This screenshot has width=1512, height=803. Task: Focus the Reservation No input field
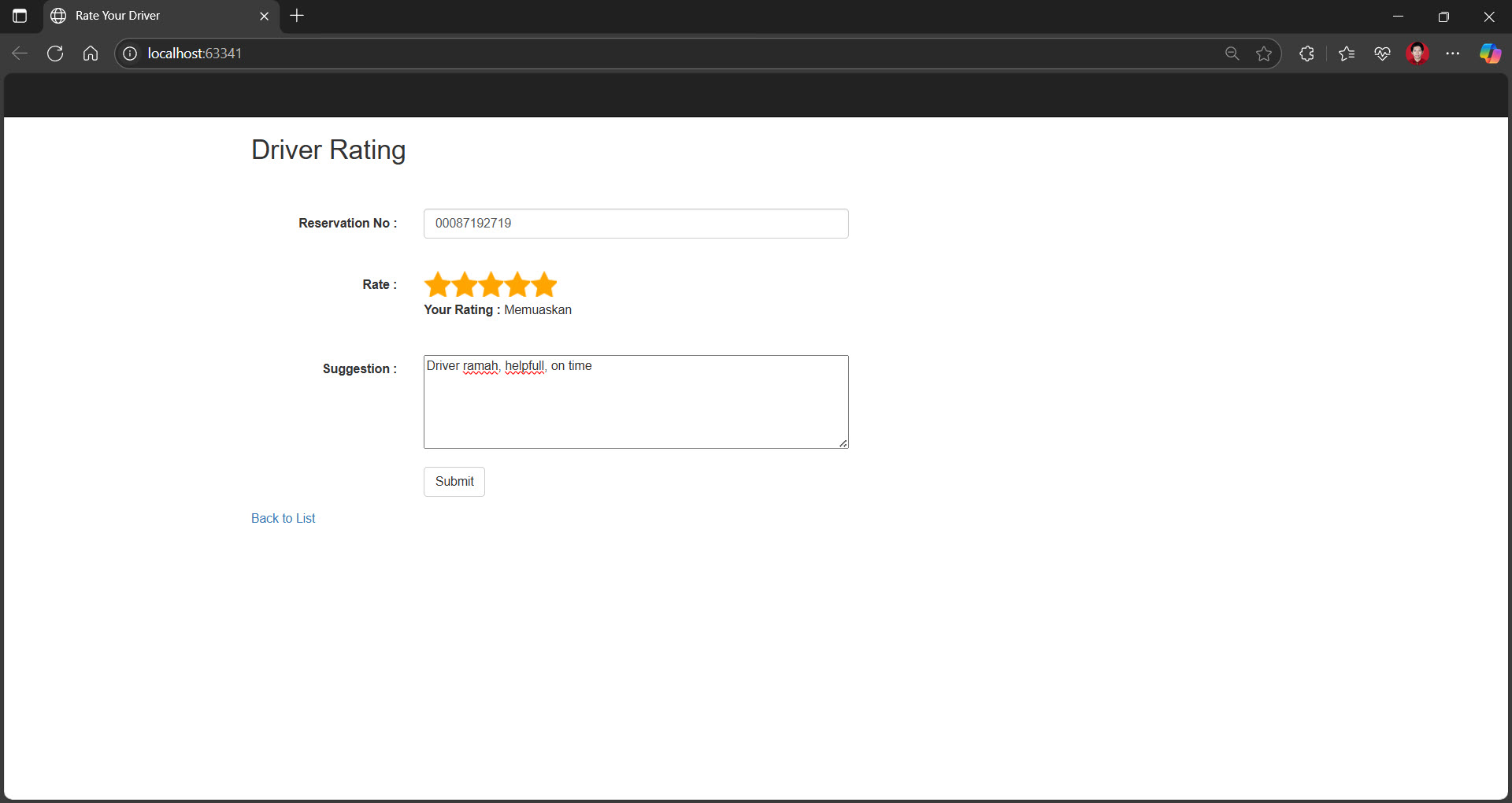[636, 224]
